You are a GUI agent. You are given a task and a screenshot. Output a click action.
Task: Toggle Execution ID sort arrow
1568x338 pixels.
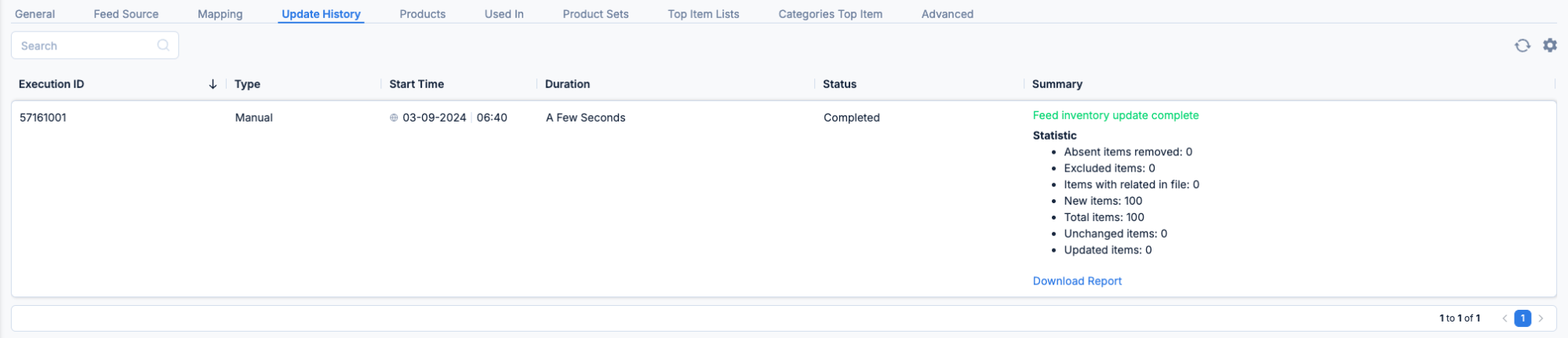[x=213, y=84]
